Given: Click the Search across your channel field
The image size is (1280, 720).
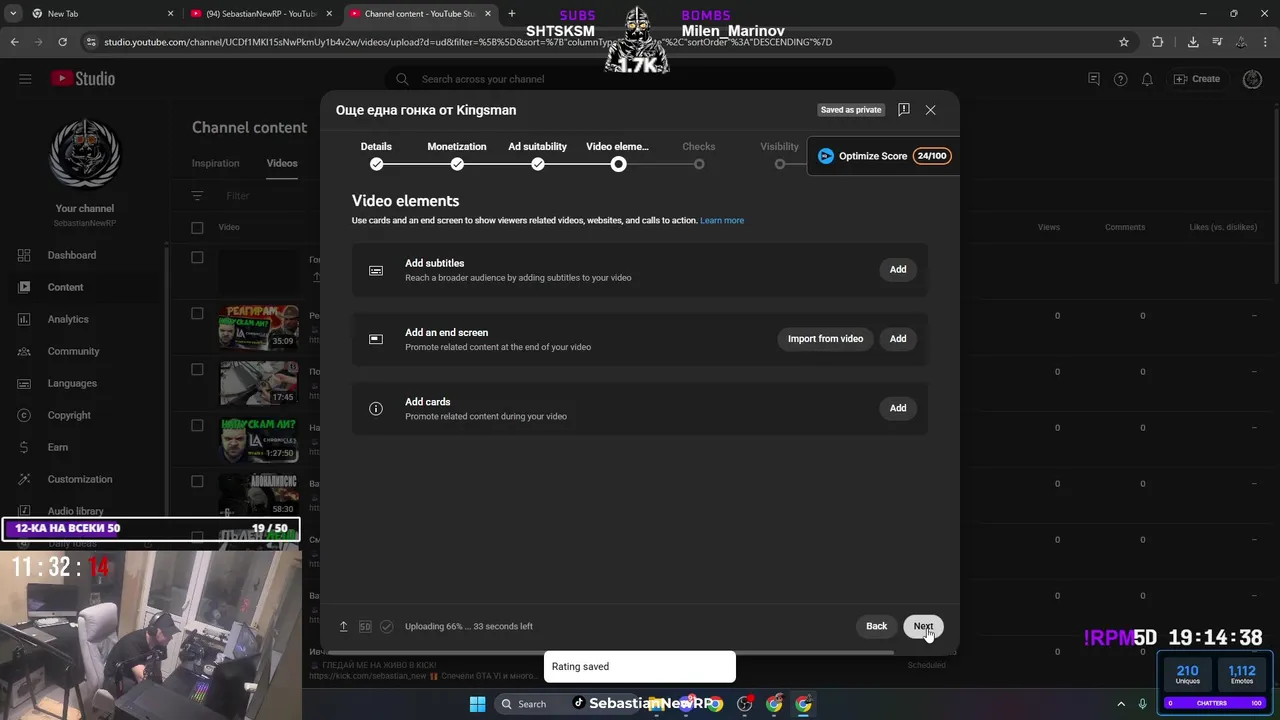Looking at the screenshot, I should [640, 79].
